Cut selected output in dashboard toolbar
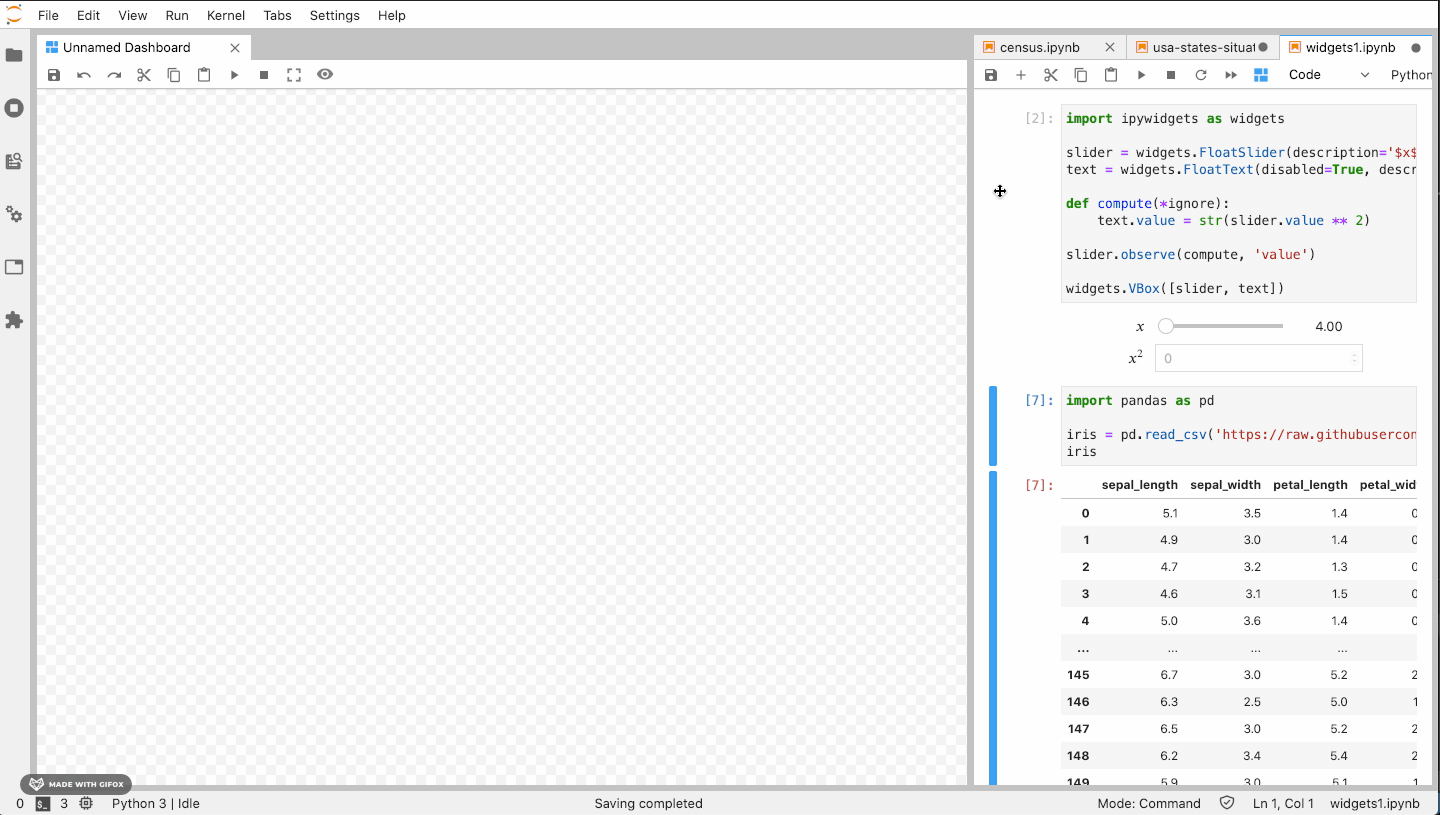 click(x=144, y=75)
